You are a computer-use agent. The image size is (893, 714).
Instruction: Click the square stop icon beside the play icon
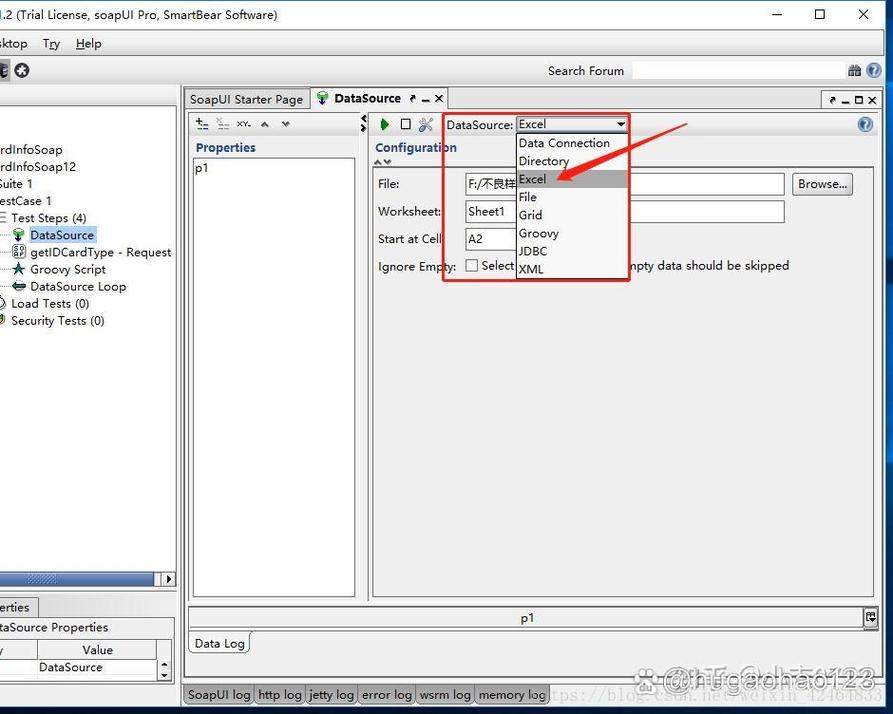(x=405, y=124)
